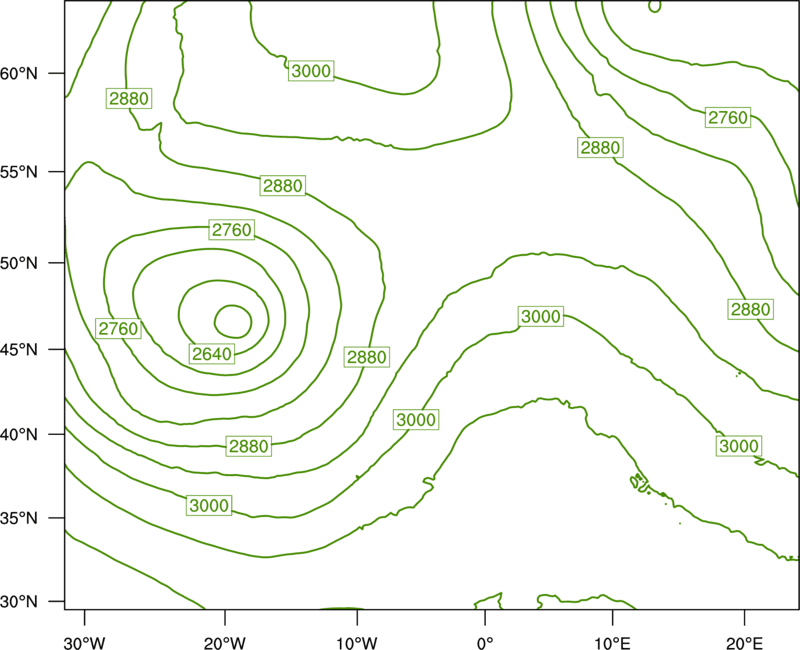Click the 20°W longitude axis label

(x=225, y=643)
